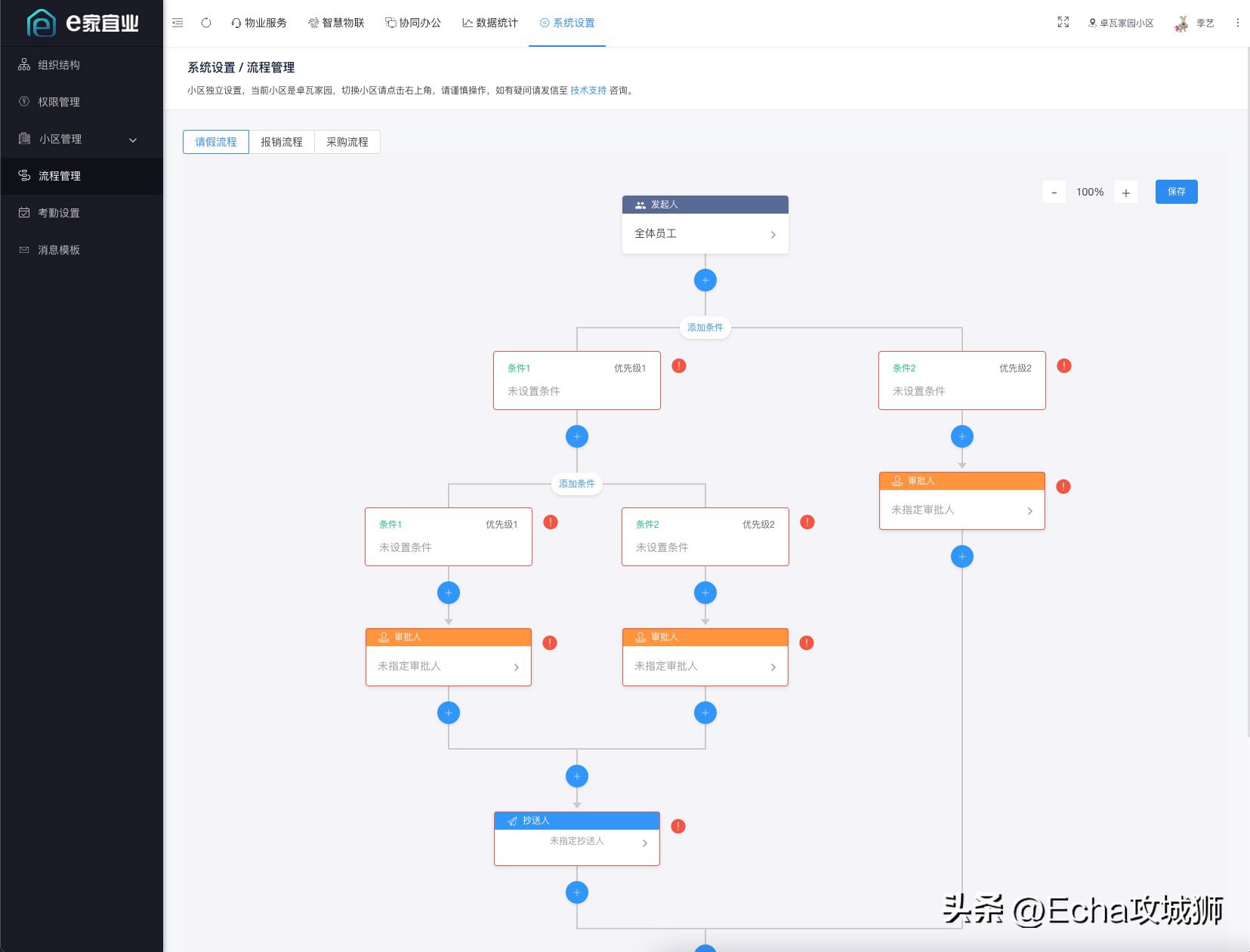Click the 保存 button
The height and width of the screenshot is (952, 1250).
(1175, 191)
